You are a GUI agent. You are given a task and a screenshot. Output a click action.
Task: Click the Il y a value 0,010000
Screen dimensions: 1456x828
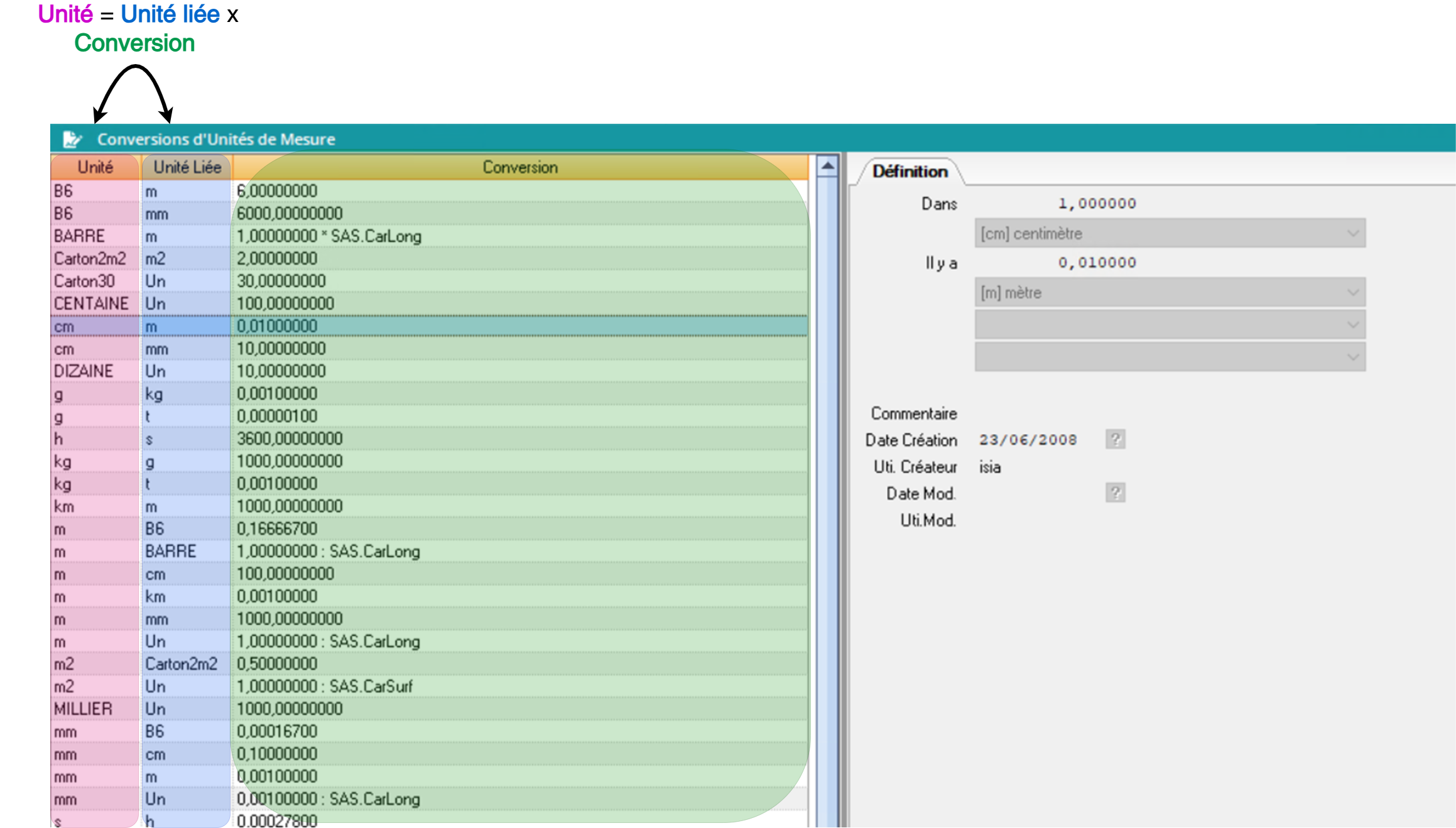[1097, 263]
